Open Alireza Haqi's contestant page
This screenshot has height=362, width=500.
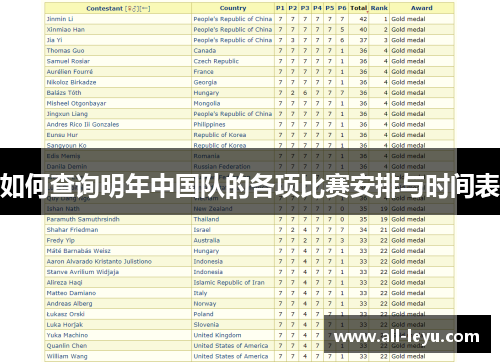(x=64, y=283)
